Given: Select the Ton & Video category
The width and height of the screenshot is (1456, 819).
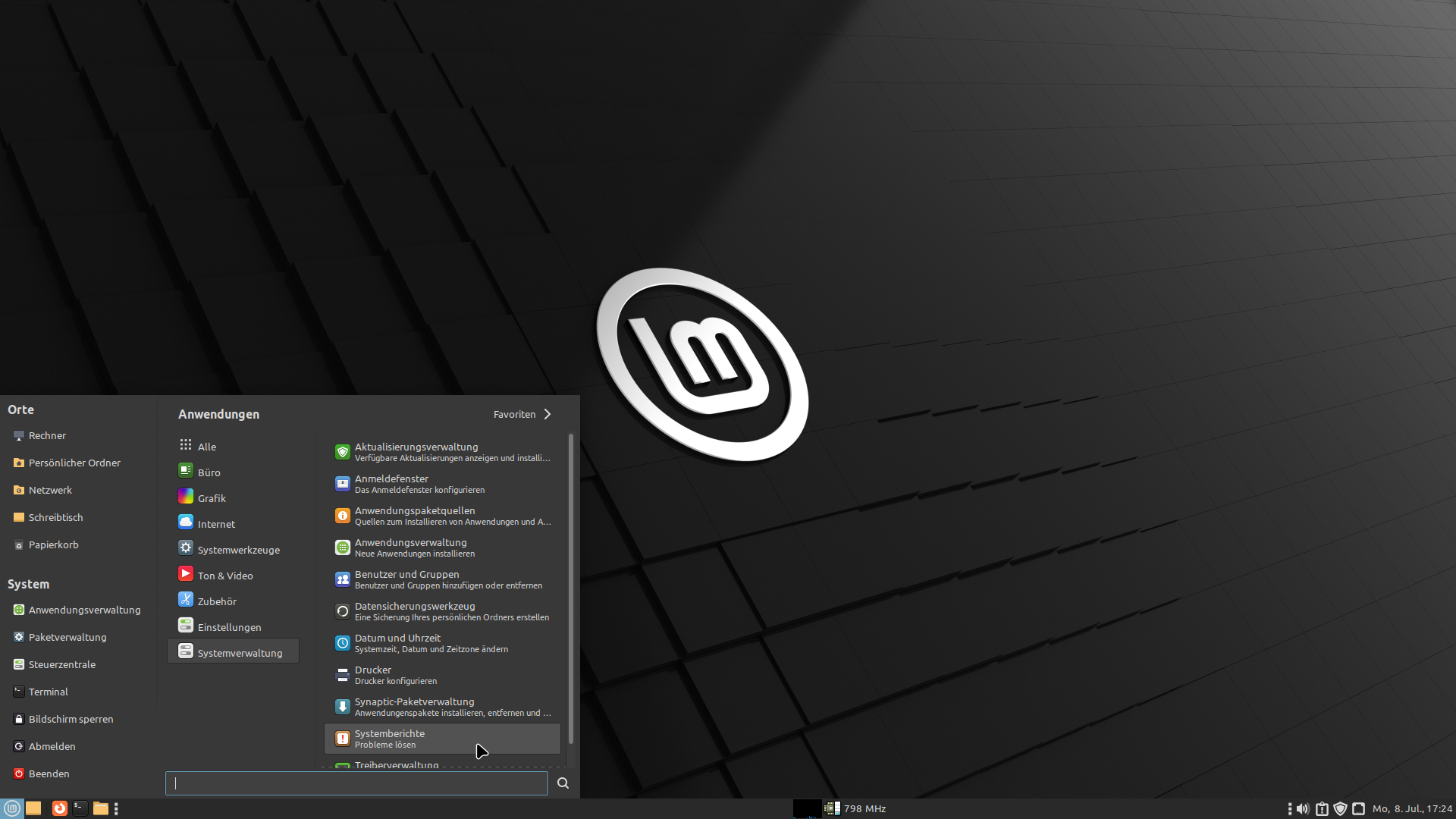Looking at the screenshot, I should tap(224, 576).
